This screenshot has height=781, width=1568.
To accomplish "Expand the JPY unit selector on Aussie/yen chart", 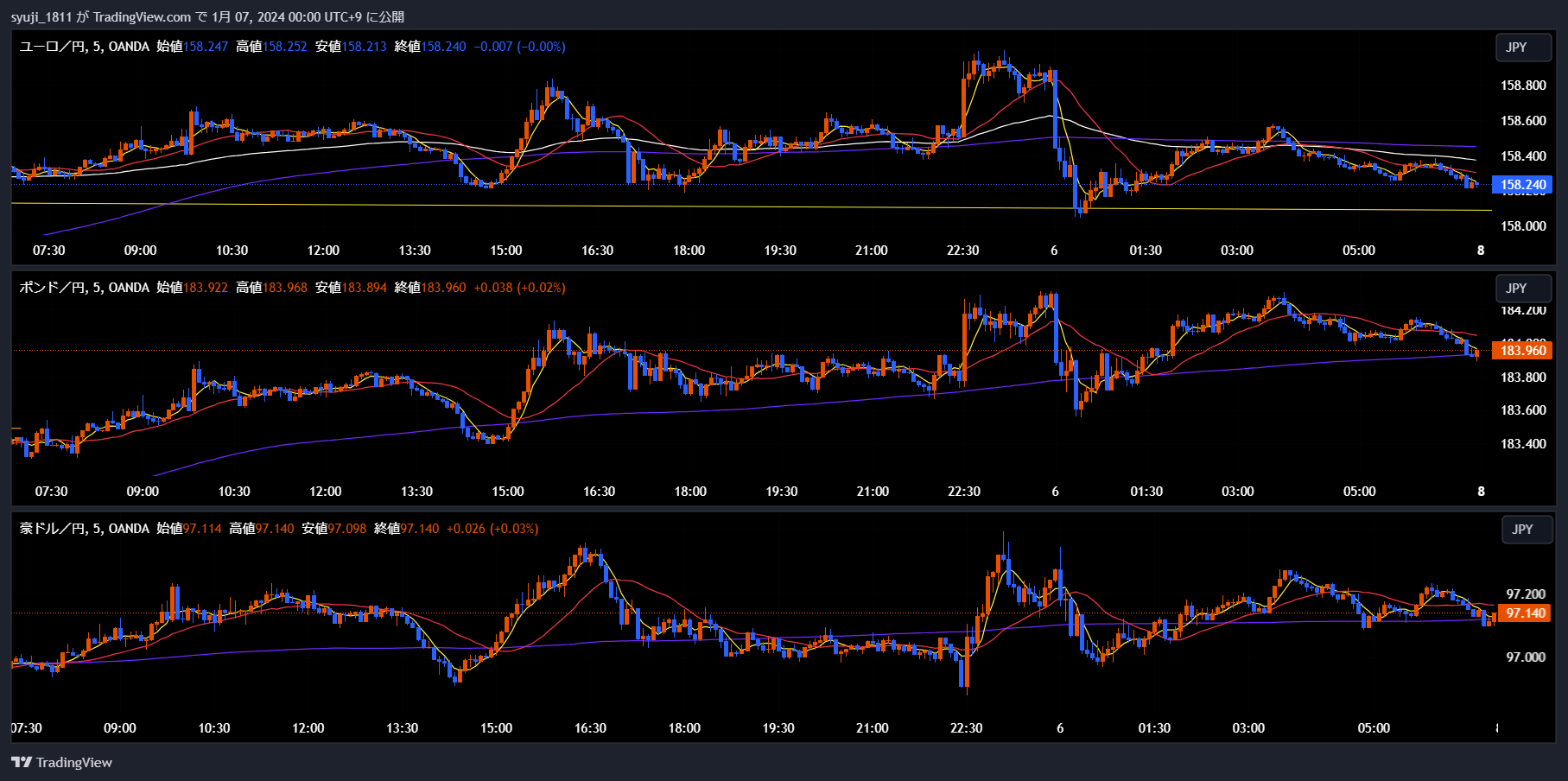I will pyautogui.click(x=1522, y=530).
